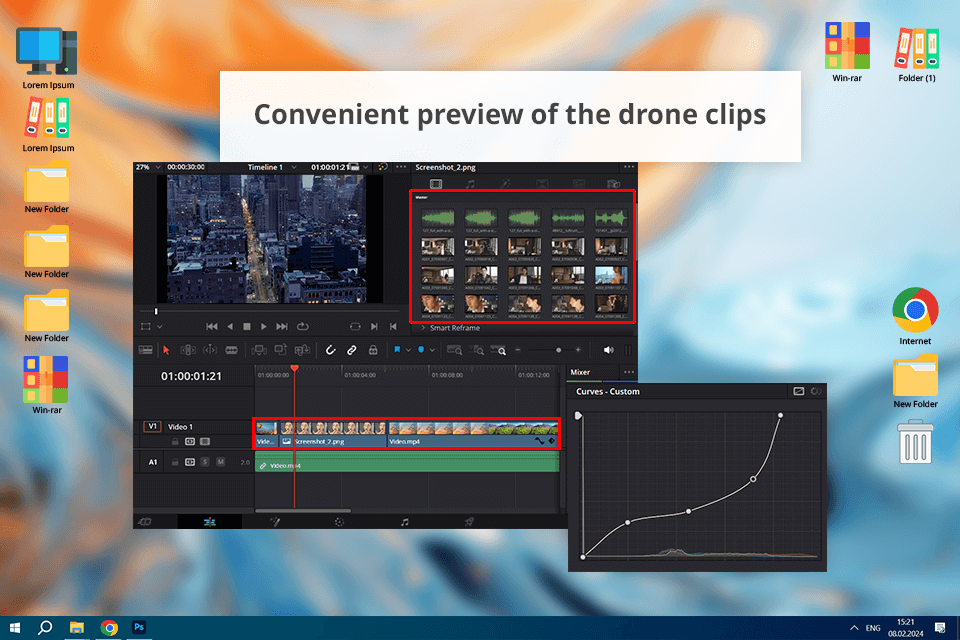The height and width of the screenshot is (640, 960).
Task: Pick the Blade Edit Mode tool
Action: coord(231,350)
